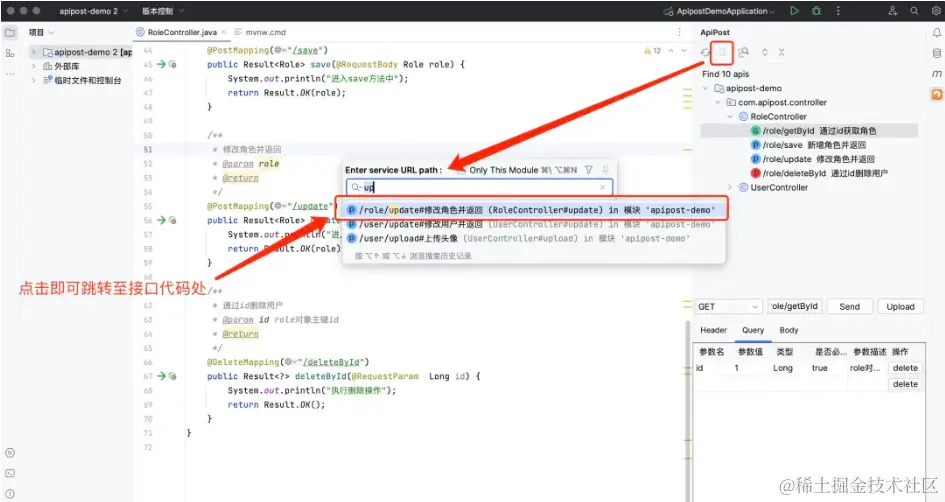The width and height of the screenshot is (945, 502).
Task: Collapse all nodes in ApiPost tree
Action: (x=781, y=52)
